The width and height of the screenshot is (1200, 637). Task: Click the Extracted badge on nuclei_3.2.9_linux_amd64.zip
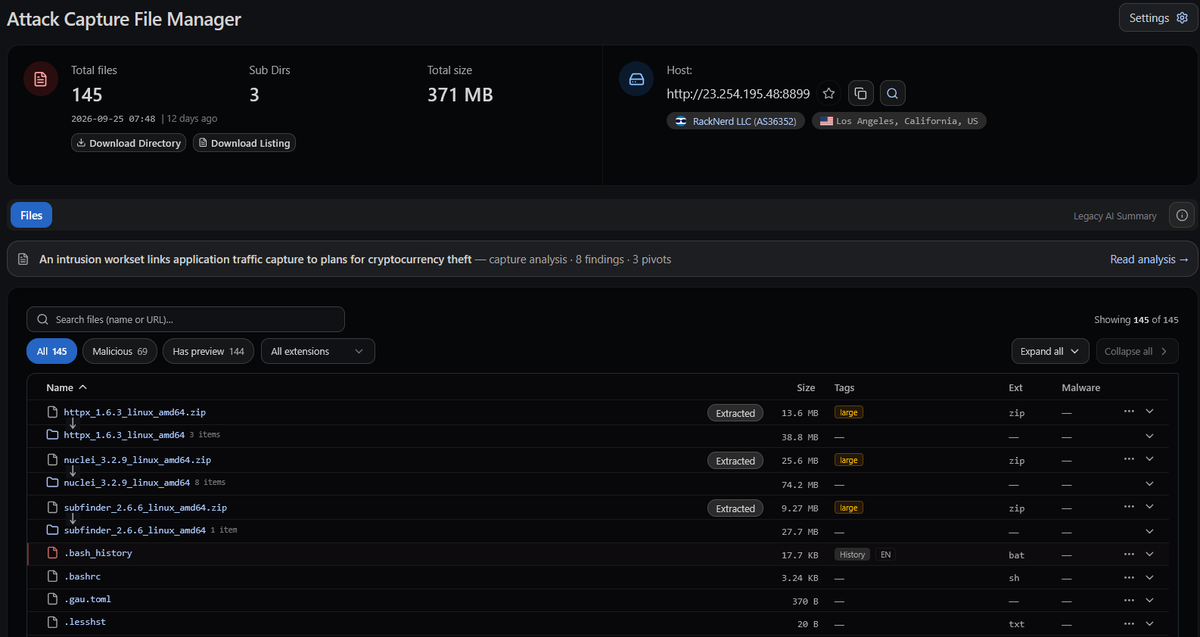pyautogui.click(x=735, y=461)
